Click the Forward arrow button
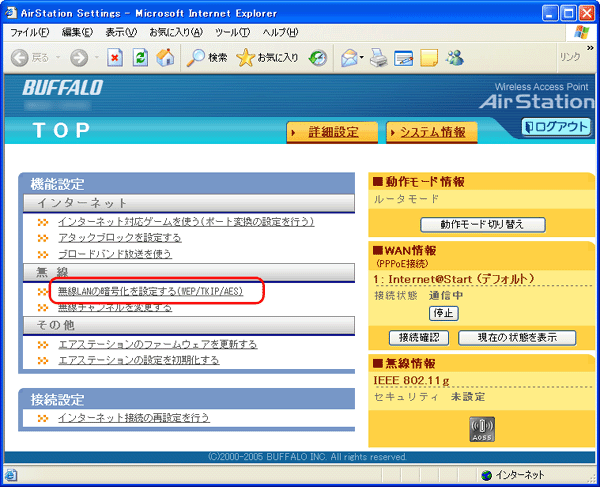The height and width of the screenshot is (487, 600). tap(79, 58)
